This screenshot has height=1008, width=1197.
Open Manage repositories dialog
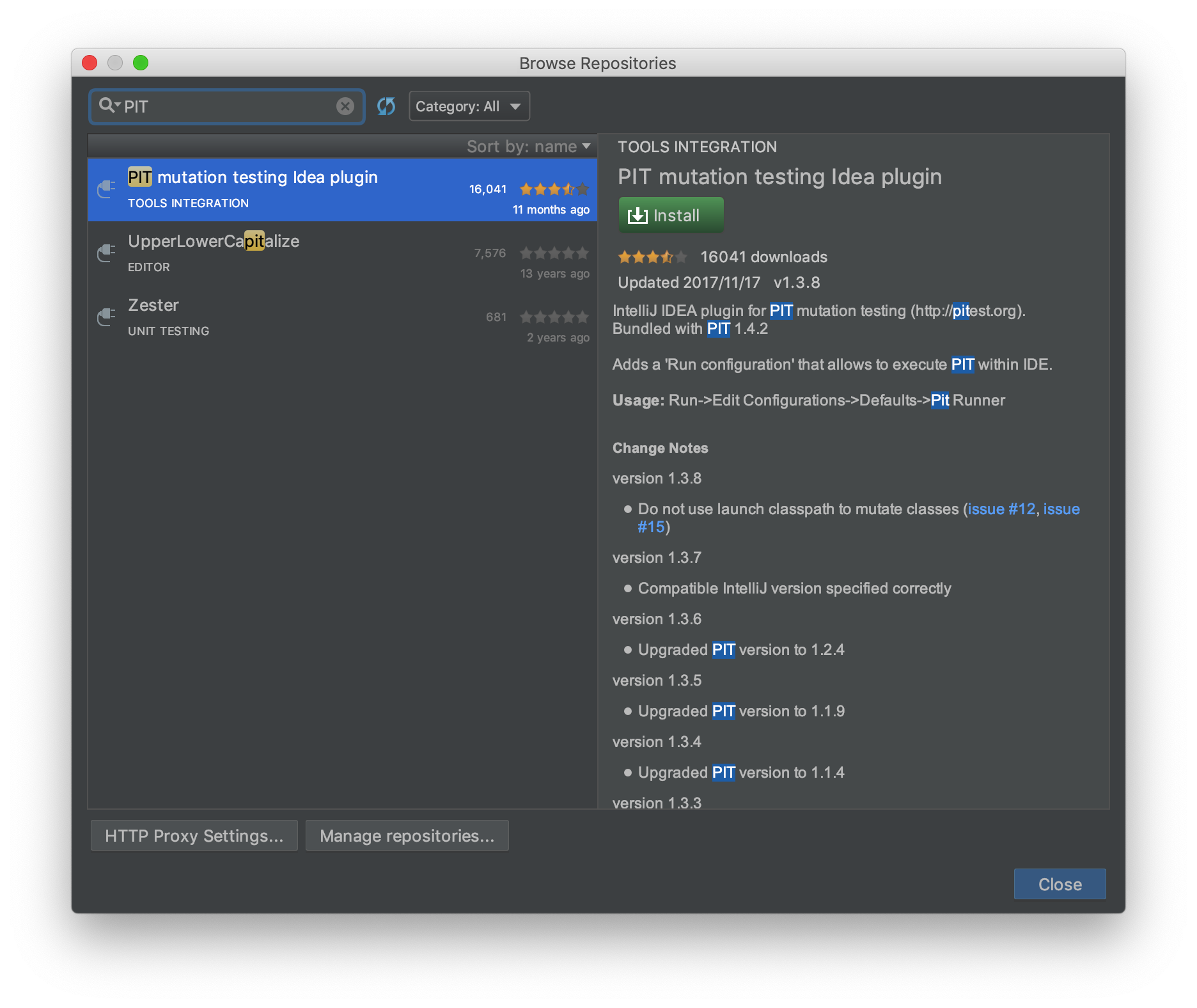click(x=407, y=835)
